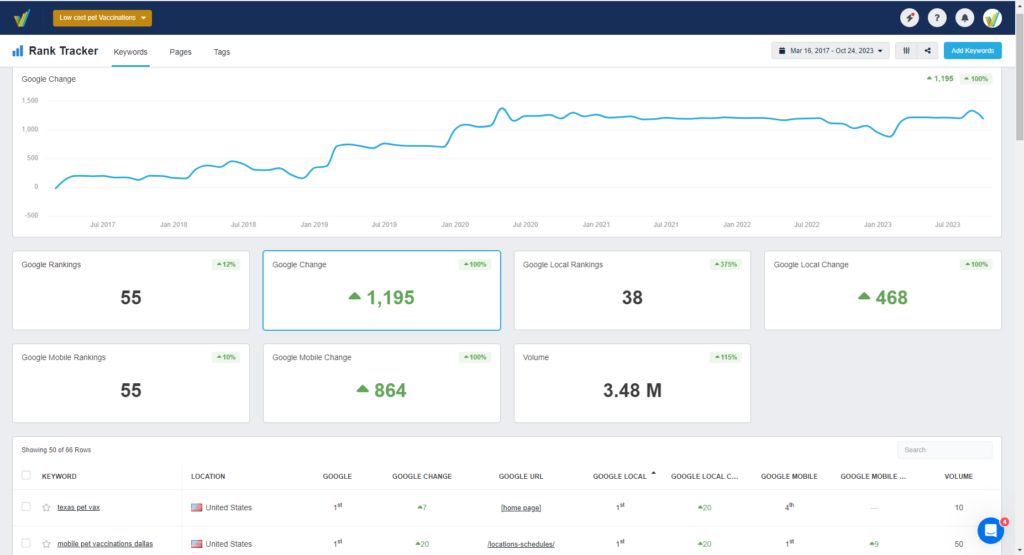Click the keyword Search input field
The height and width of the screenshot is (555, 1024).
[x=944, y=450]
